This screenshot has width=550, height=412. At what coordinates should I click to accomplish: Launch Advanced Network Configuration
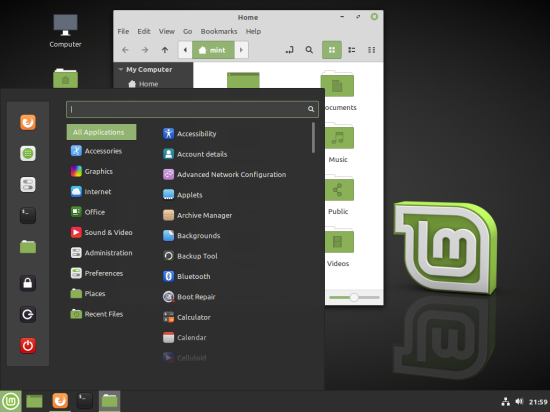click(224, 174)
